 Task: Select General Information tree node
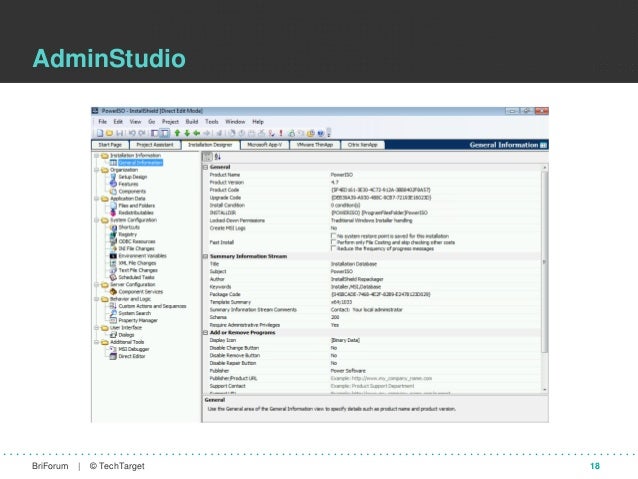tap(140, 163)
